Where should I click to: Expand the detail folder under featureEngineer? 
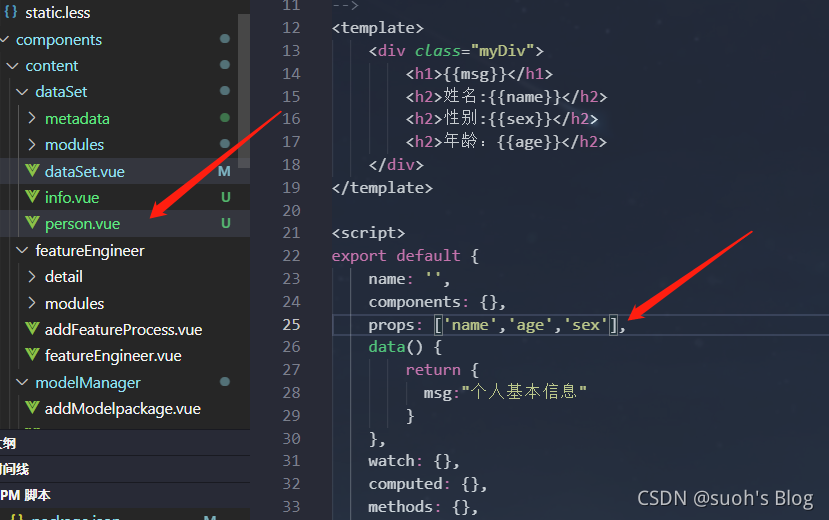tap(32, 276)
